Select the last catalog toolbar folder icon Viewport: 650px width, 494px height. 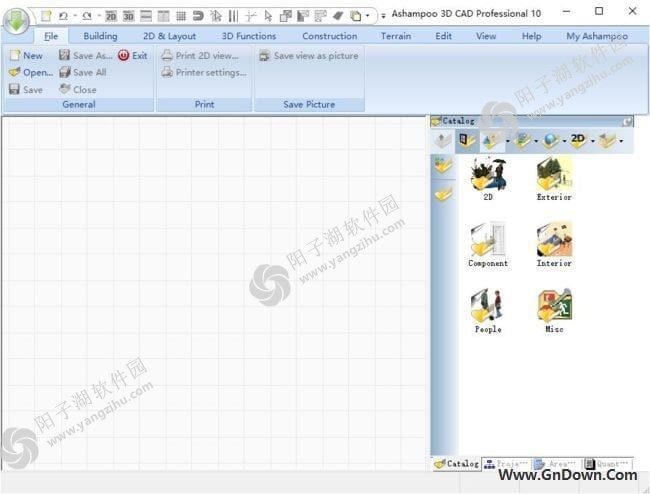coord(607,140)
